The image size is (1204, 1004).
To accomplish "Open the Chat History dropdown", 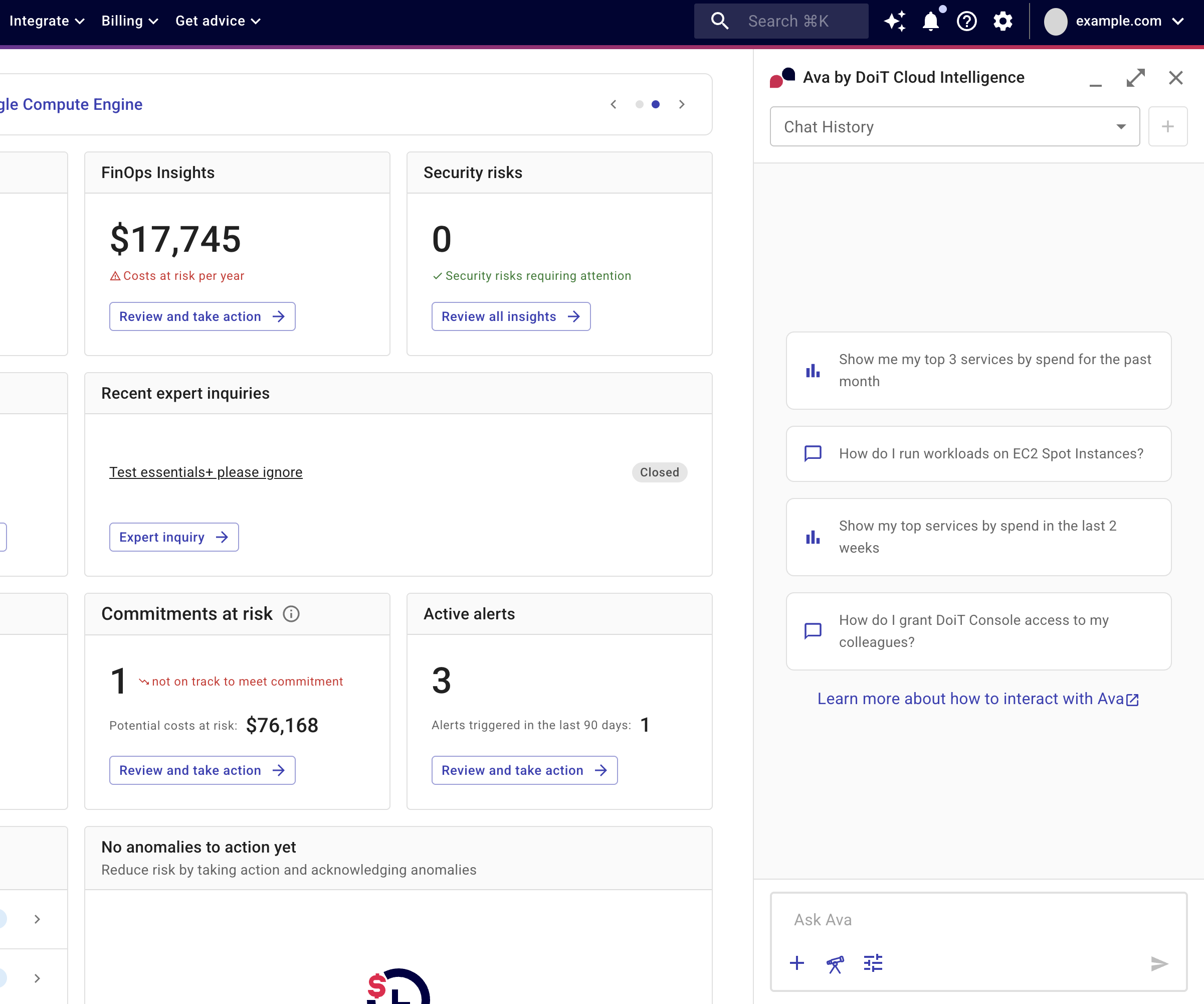I will (954, 126).
